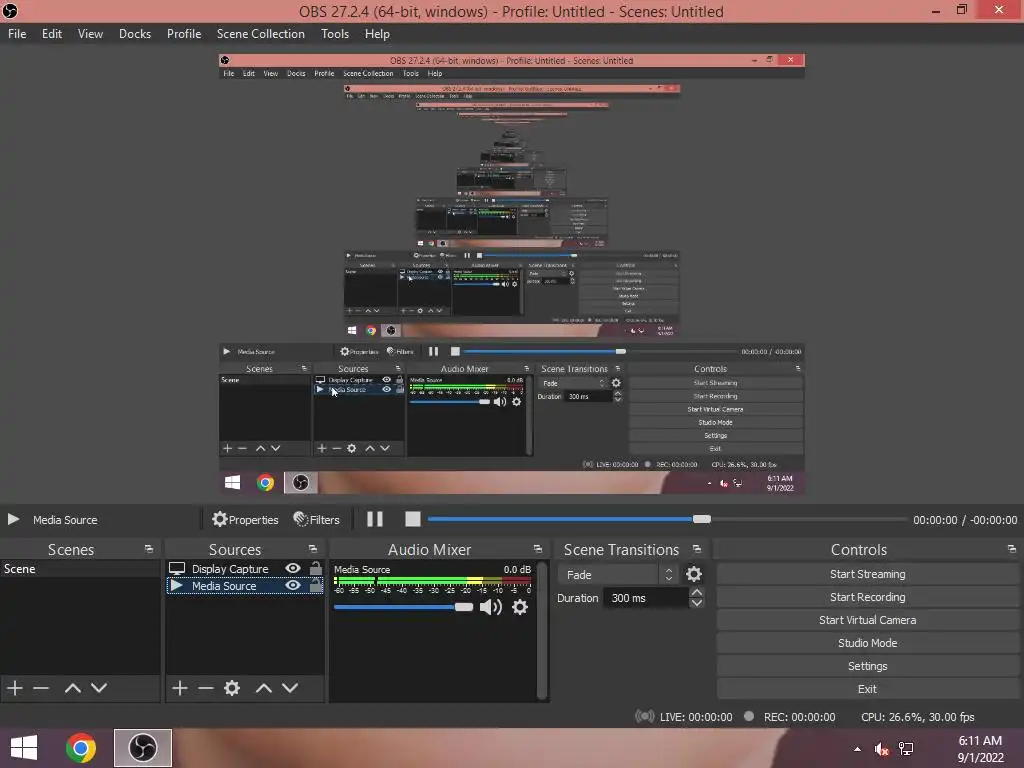Move scene down with arrow icon
Viewport: 1024px width, 768px height.
(99, 688)
